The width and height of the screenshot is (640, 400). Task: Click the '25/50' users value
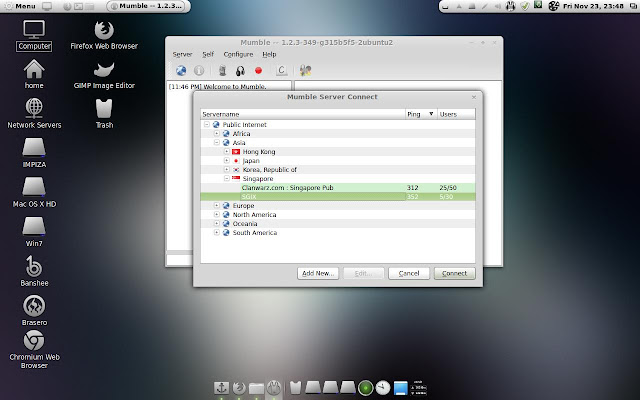tap(448, 188)
